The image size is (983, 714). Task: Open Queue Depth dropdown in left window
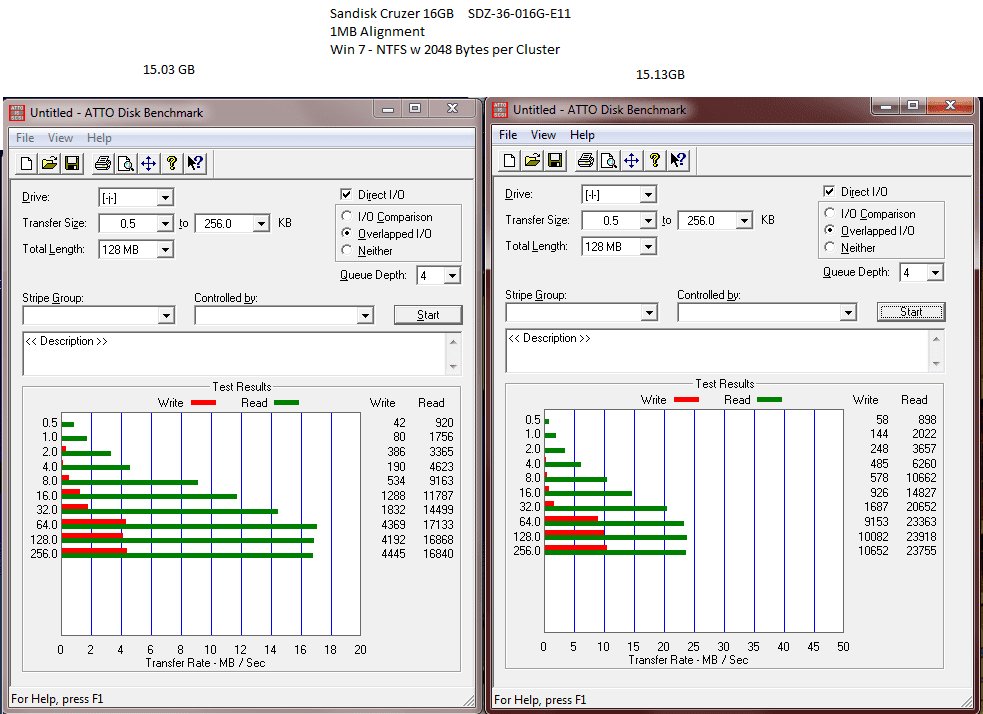tap(452, 275)
